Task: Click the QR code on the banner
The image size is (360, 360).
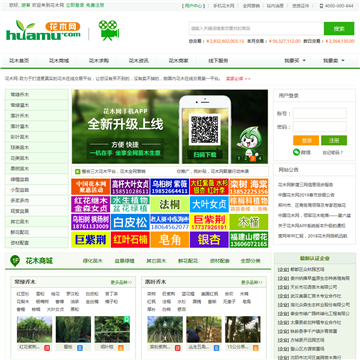Action: [x=205, y=130]
